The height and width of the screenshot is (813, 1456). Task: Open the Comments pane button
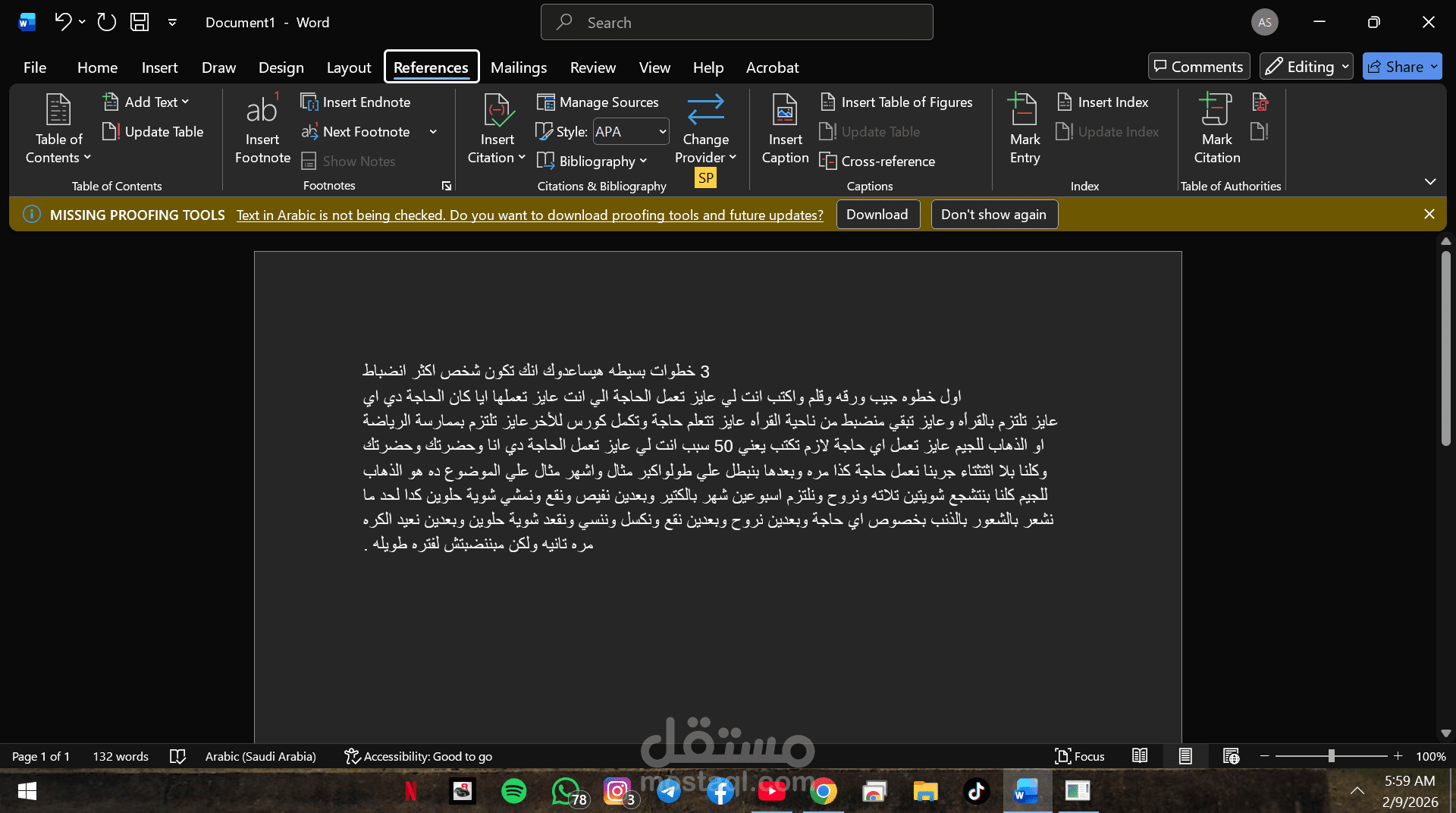(1199, 66)
